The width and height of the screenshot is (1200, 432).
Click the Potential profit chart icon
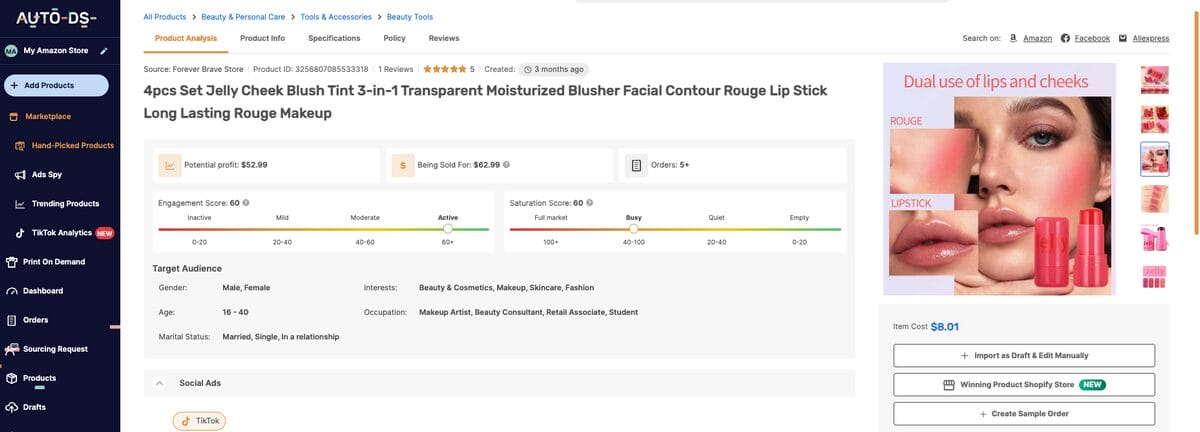170,164
